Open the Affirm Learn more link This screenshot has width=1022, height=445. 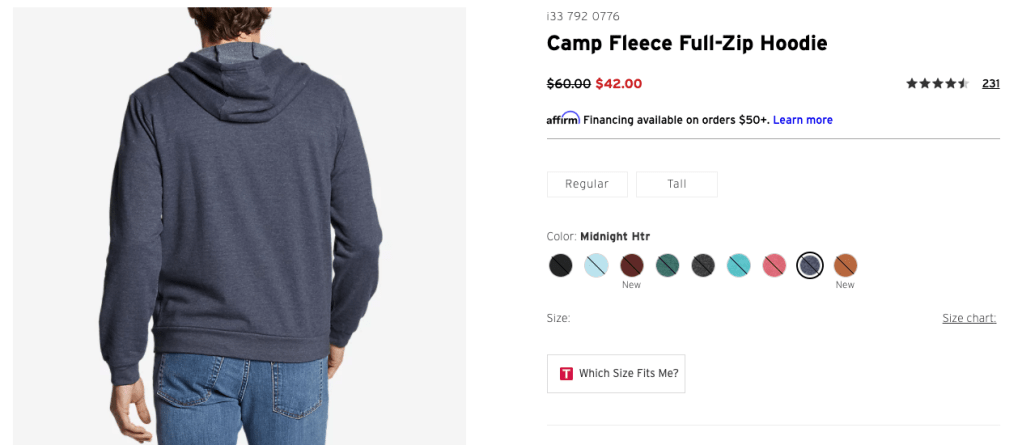pyautogui.click(x=802, y=120)
